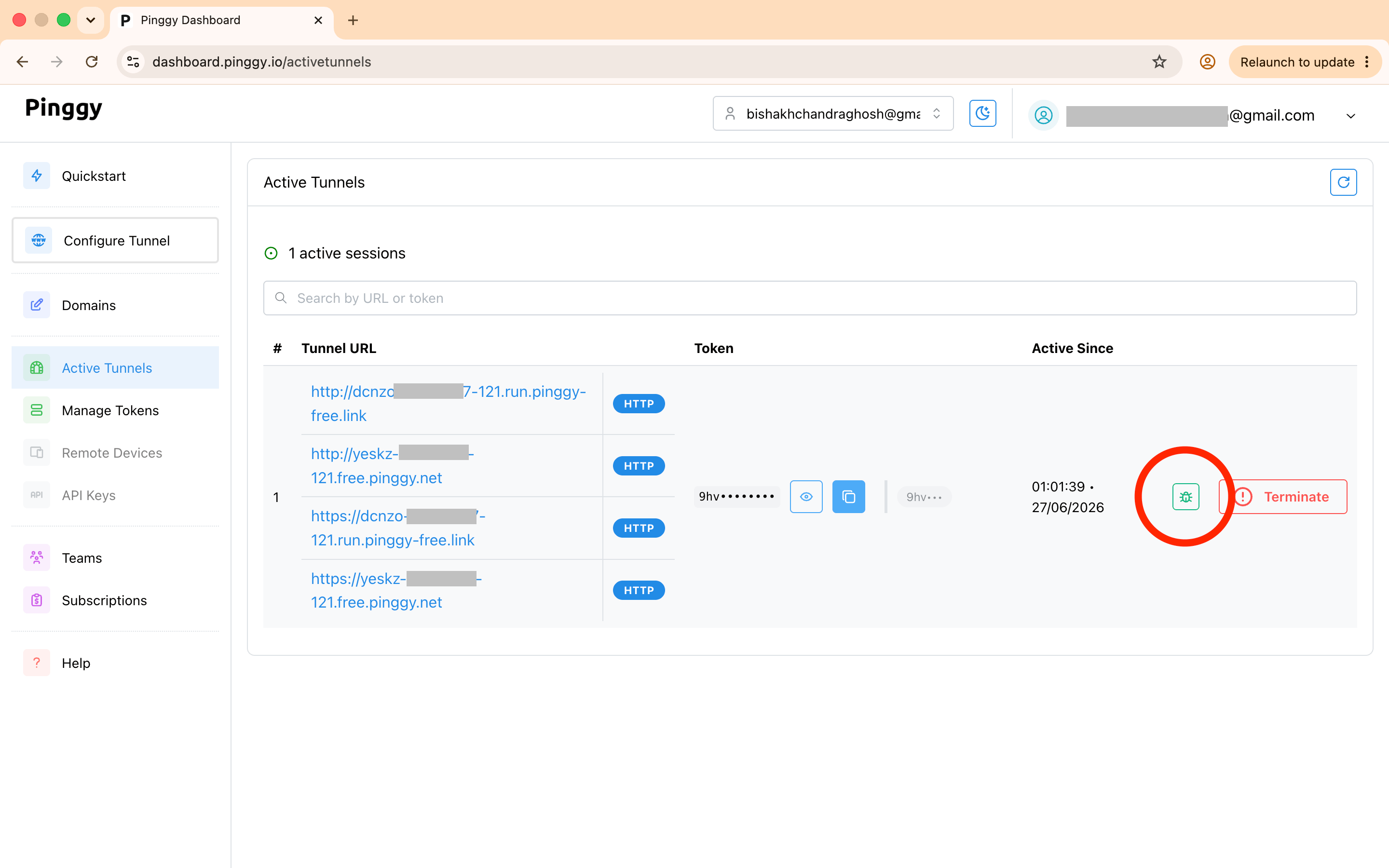Viewport: 1389px width, 868px height.
Task: Open Chrome three-dot menu
Action: [x=1367, y=62]
